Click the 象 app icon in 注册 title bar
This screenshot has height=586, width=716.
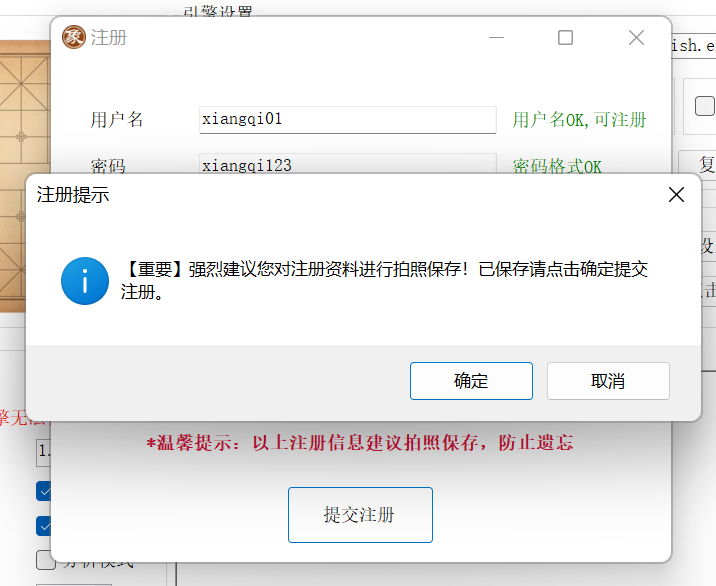[74, 37]
